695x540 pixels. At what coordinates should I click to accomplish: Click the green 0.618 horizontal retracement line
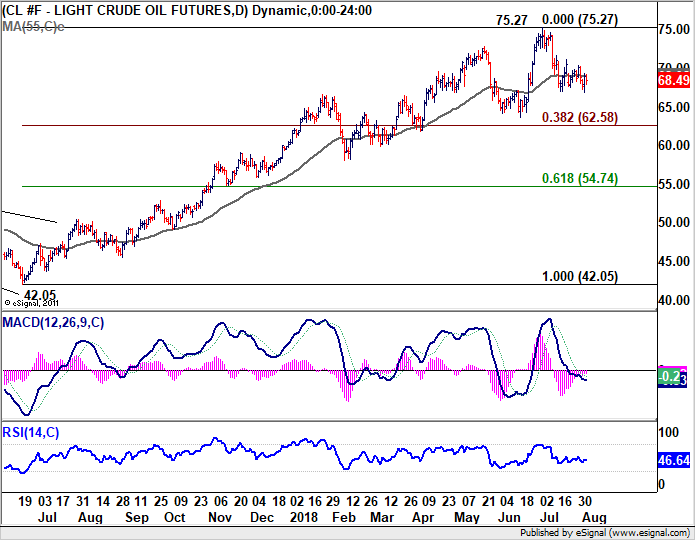(x=340, y=186)
